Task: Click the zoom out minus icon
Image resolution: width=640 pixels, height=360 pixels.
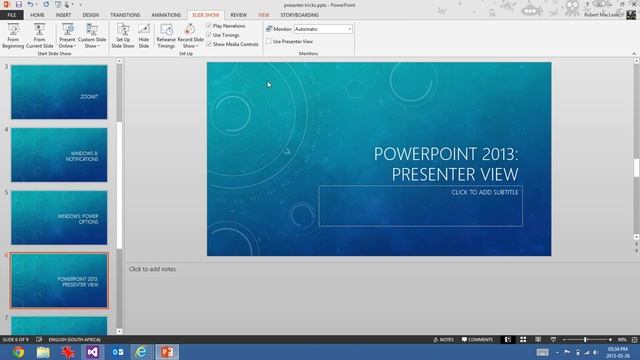Action: tap(564, 340)
